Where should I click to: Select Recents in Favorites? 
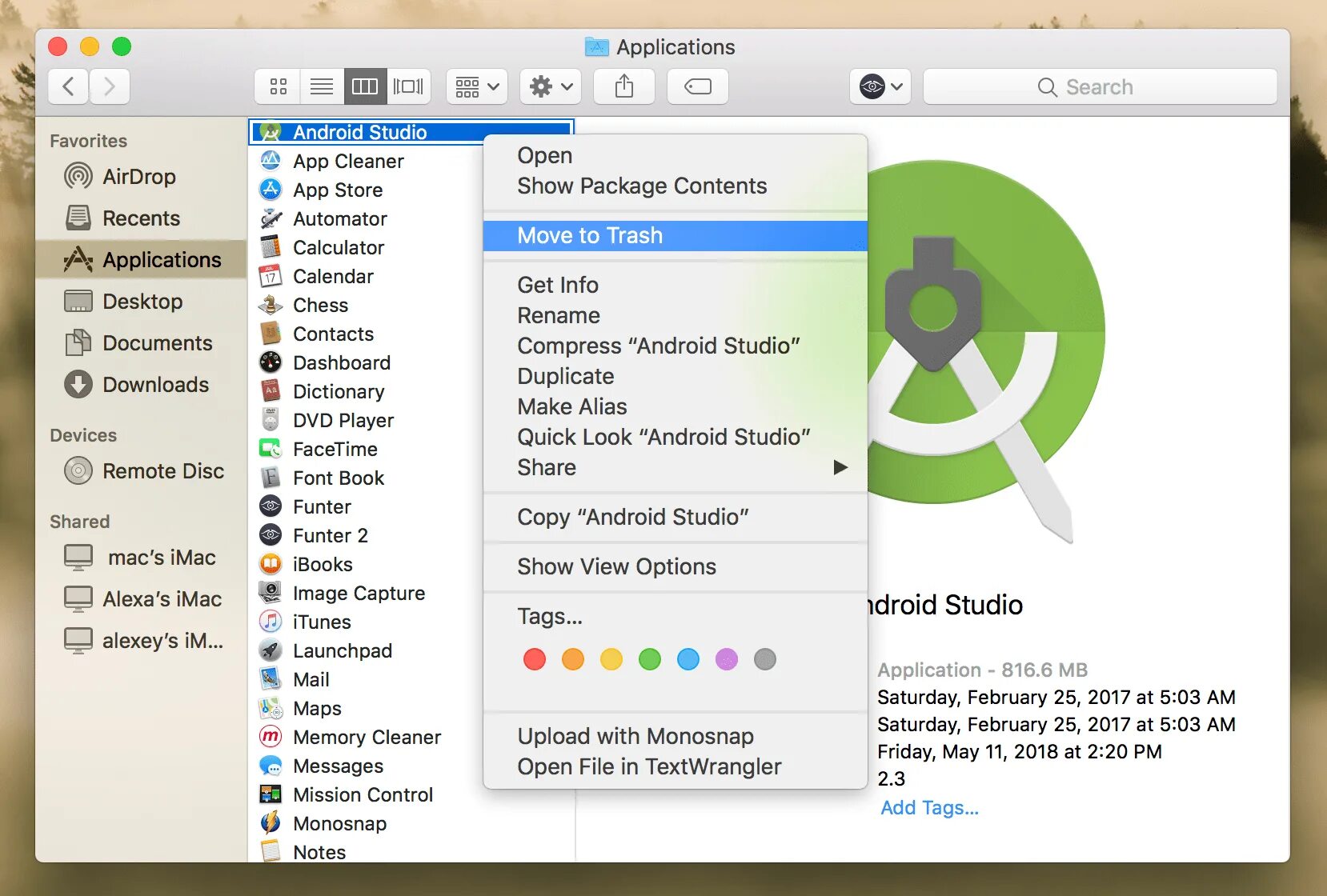[141, 218]
